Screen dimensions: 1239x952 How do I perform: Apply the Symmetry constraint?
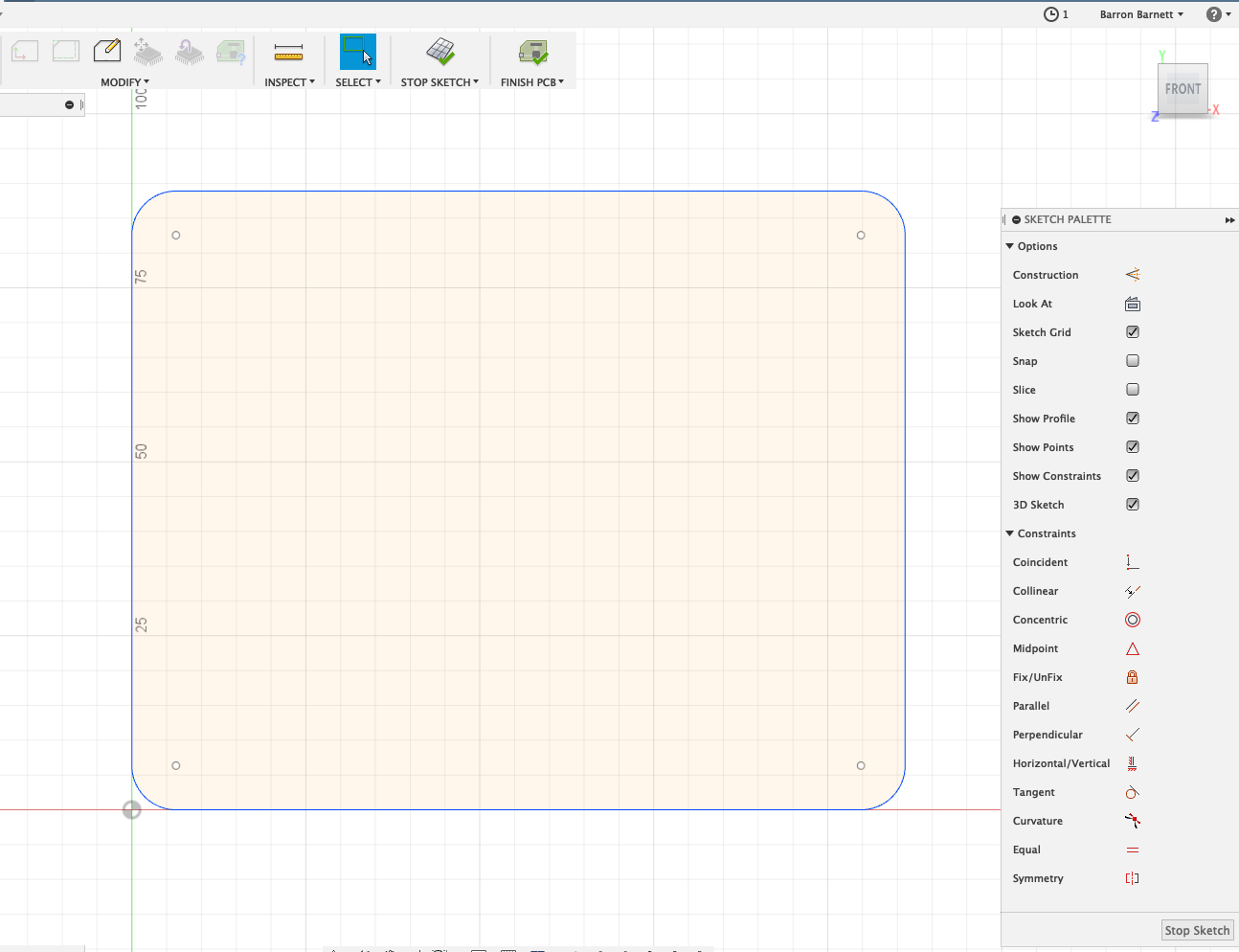pyautogui.click(x=1132, y=878)
